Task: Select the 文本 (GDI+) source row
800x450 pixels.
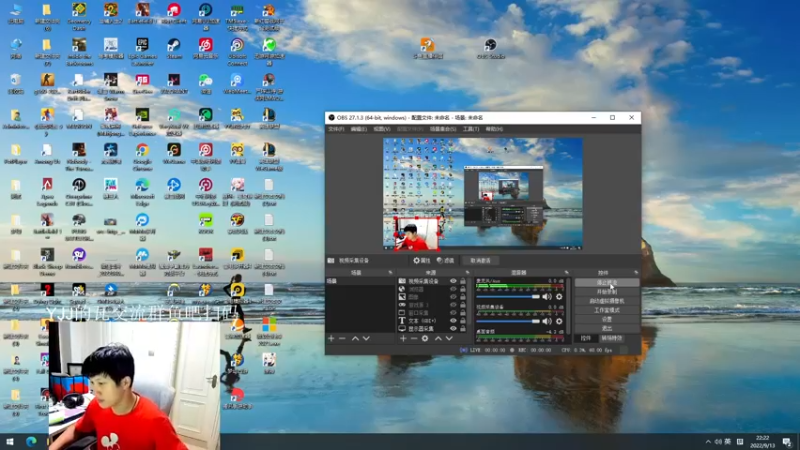Action: pyautogui.click(x=432, y=321)
